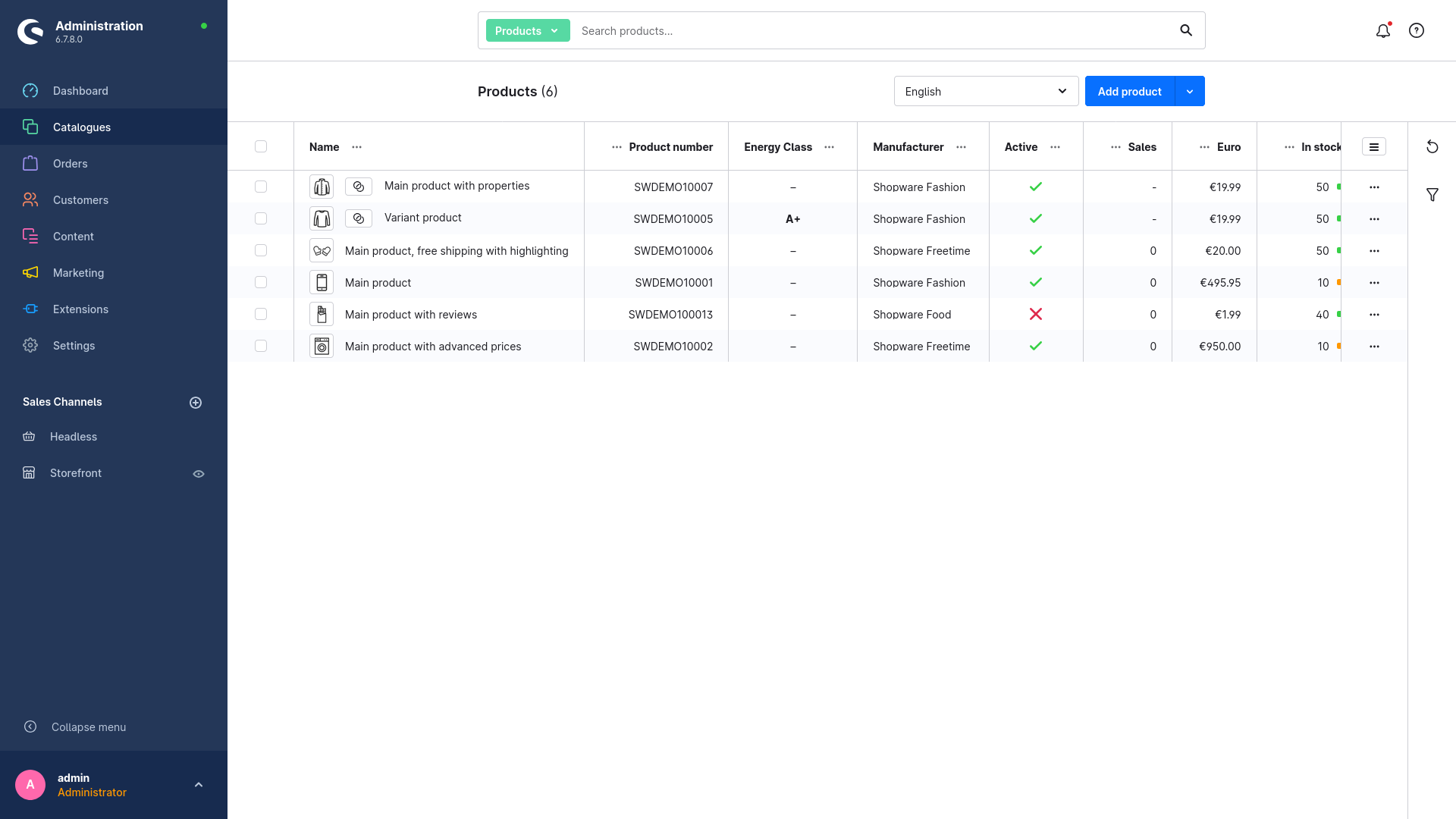Select Main product with advanced prices checkbox
This screenshot has height=819, width=1456.
point(261,346)
